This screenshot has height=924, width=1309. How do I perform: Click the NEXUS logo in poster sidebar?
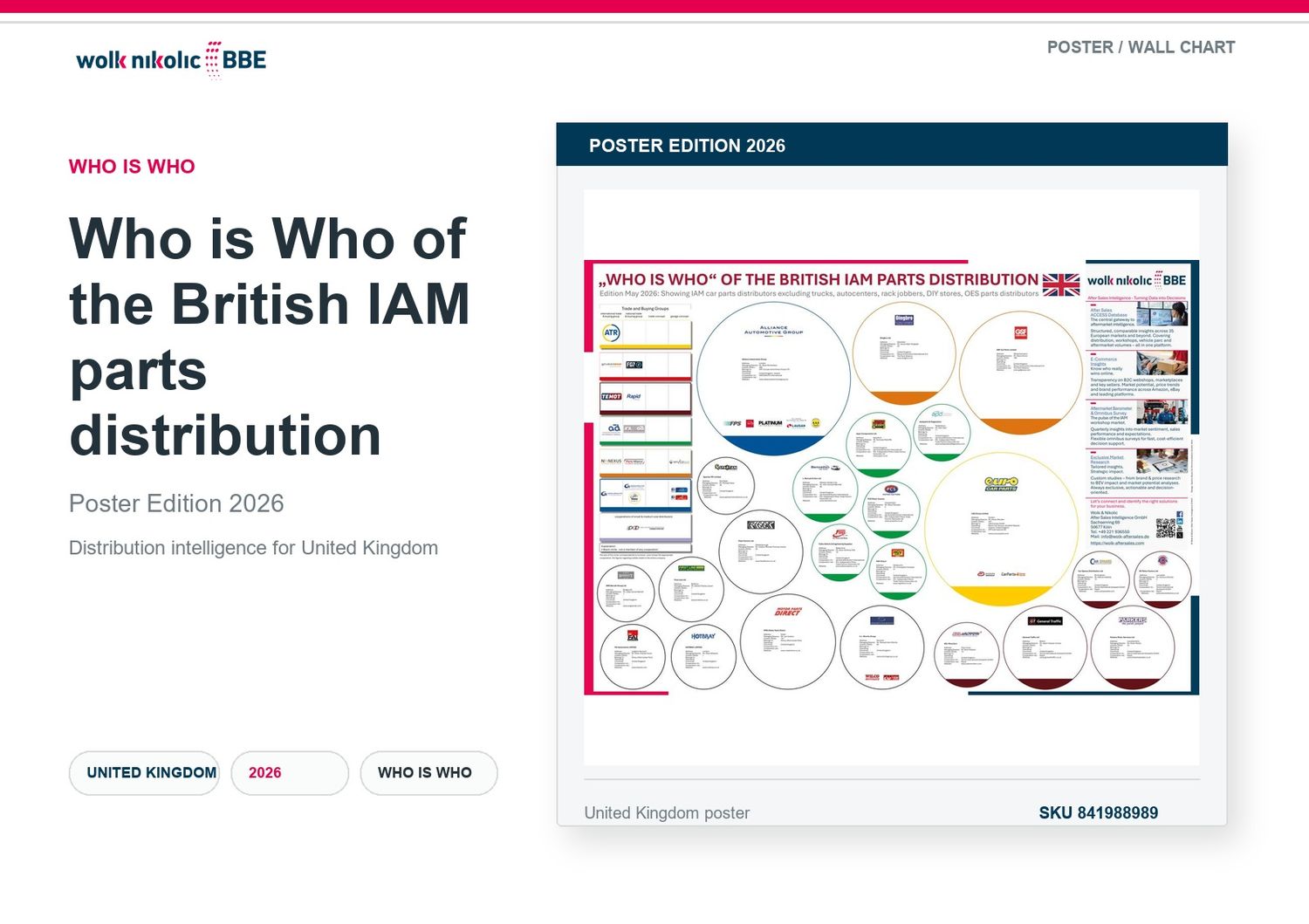[611, 461]
